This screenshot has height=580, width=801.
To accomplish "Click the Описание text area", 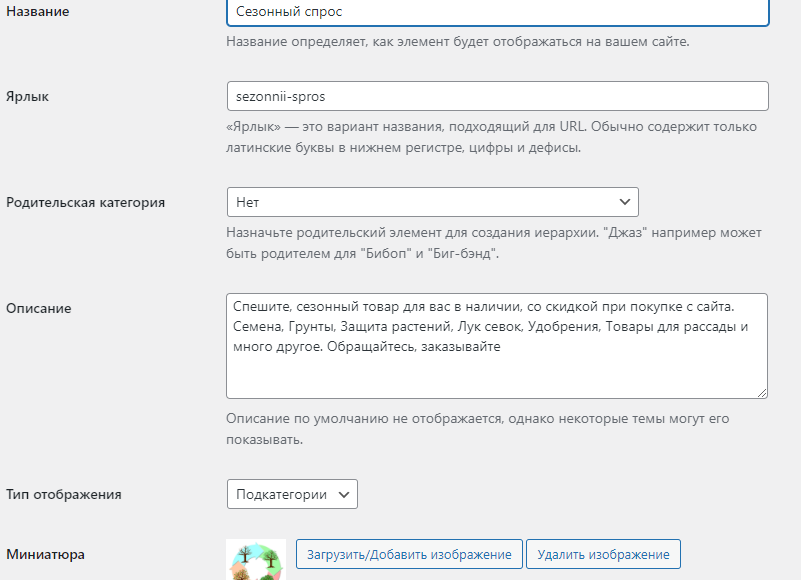I will [497, 346].
